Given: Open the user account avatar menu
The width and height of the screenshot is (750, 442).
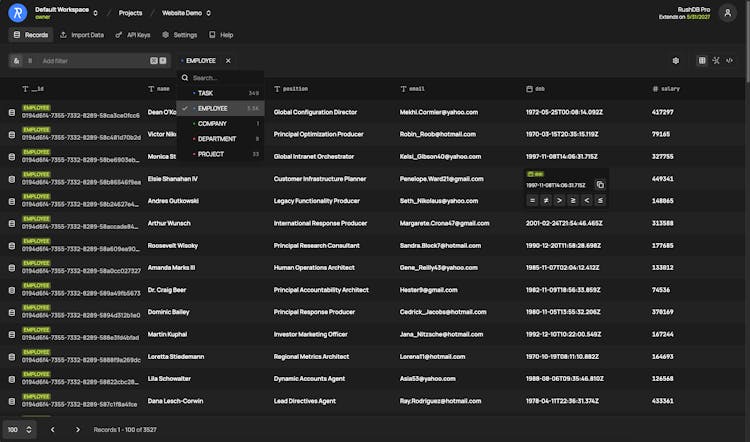Looking at the screenshot, I should 728,12.
